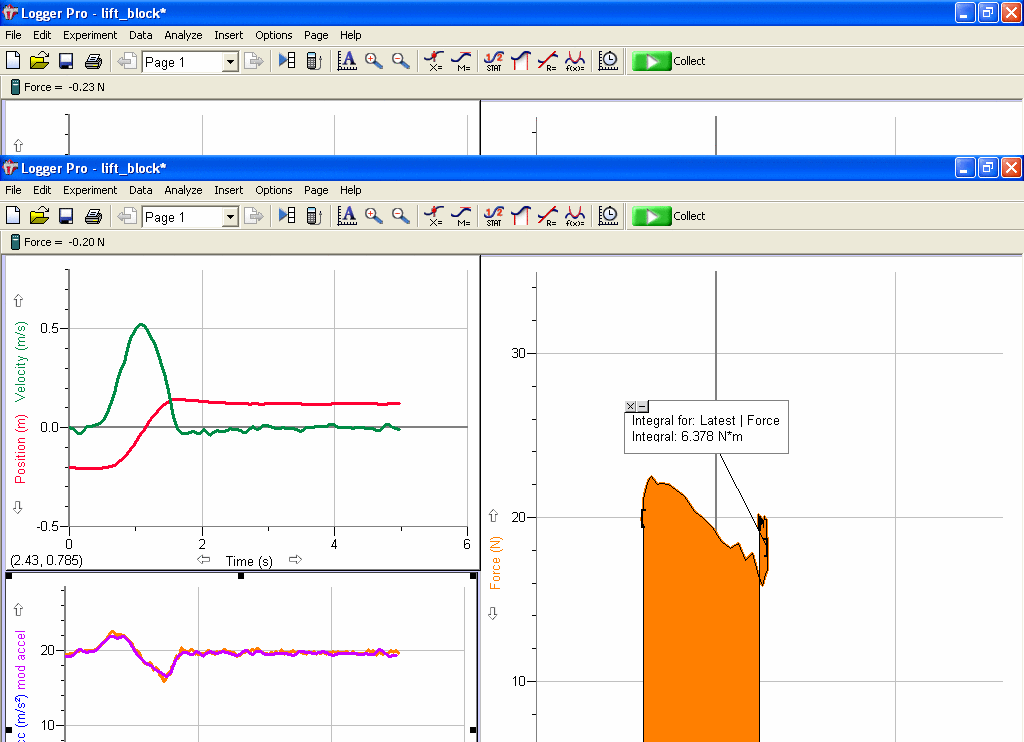
Task: Click Integral tool icon in lower window toolbar
Action: 520,216
